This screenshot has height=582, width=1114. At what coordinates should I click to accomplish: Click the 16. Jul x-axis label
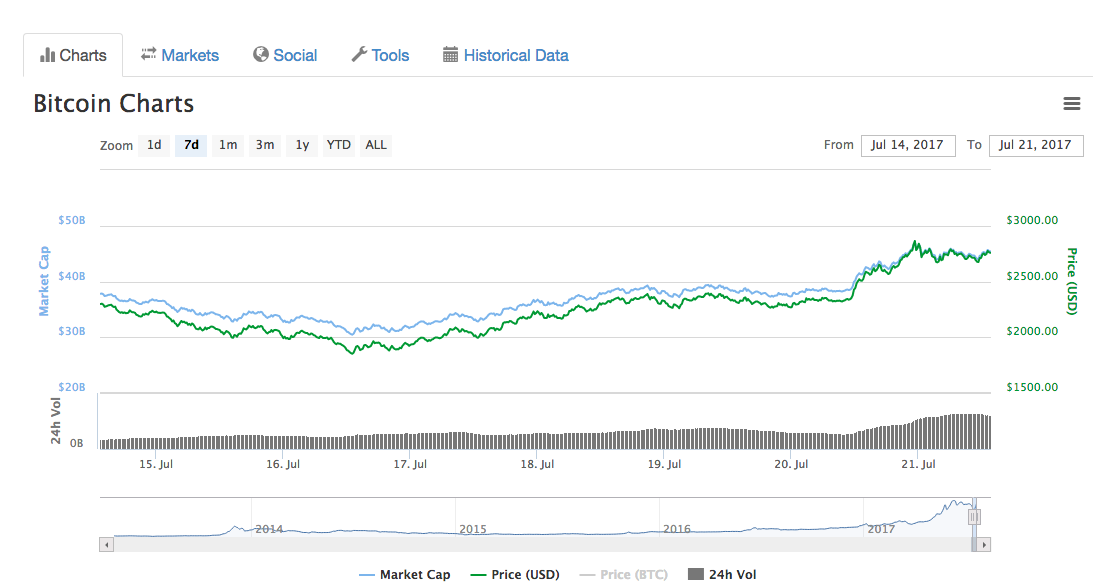tap(283, 464)
